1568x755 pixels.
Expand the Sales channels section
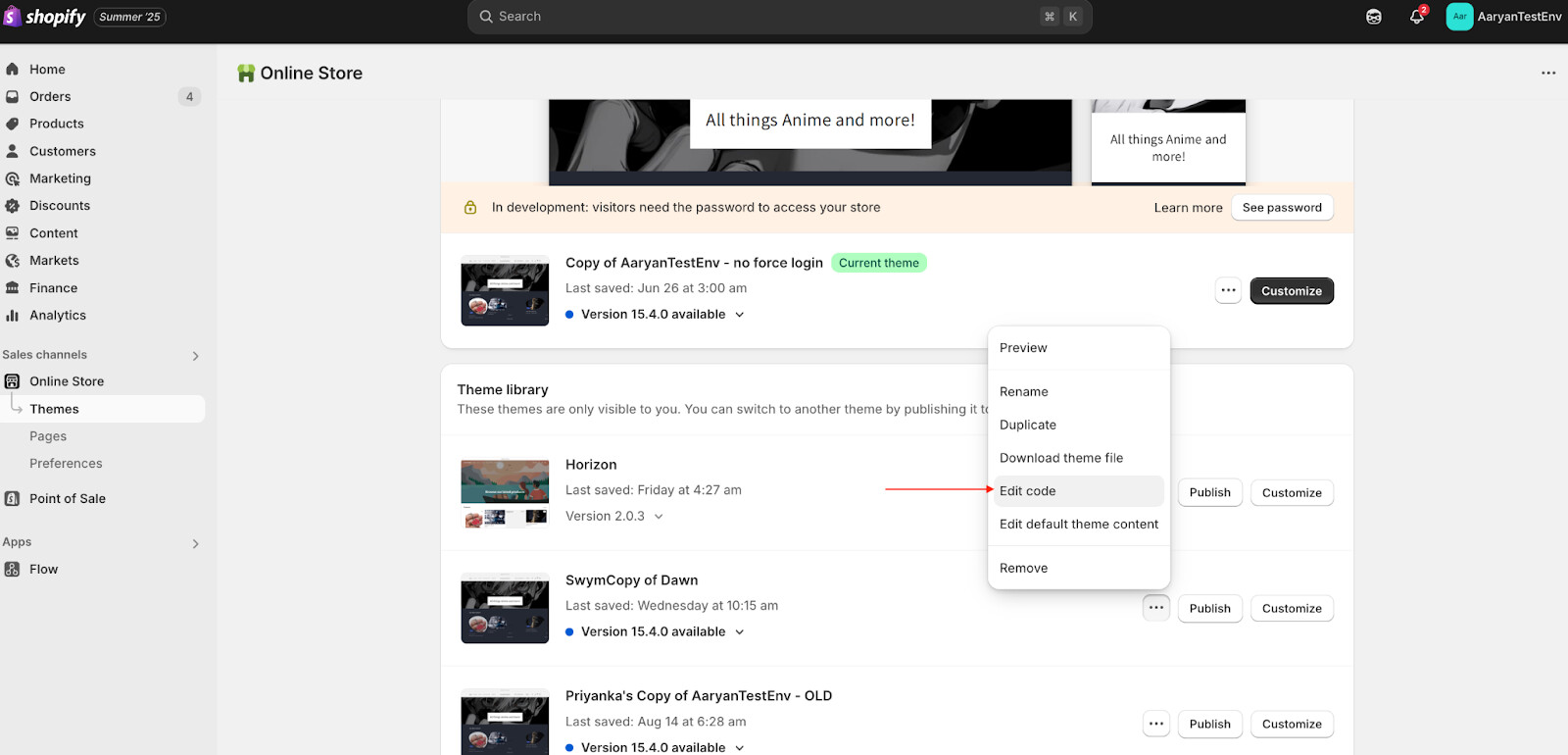196,356
